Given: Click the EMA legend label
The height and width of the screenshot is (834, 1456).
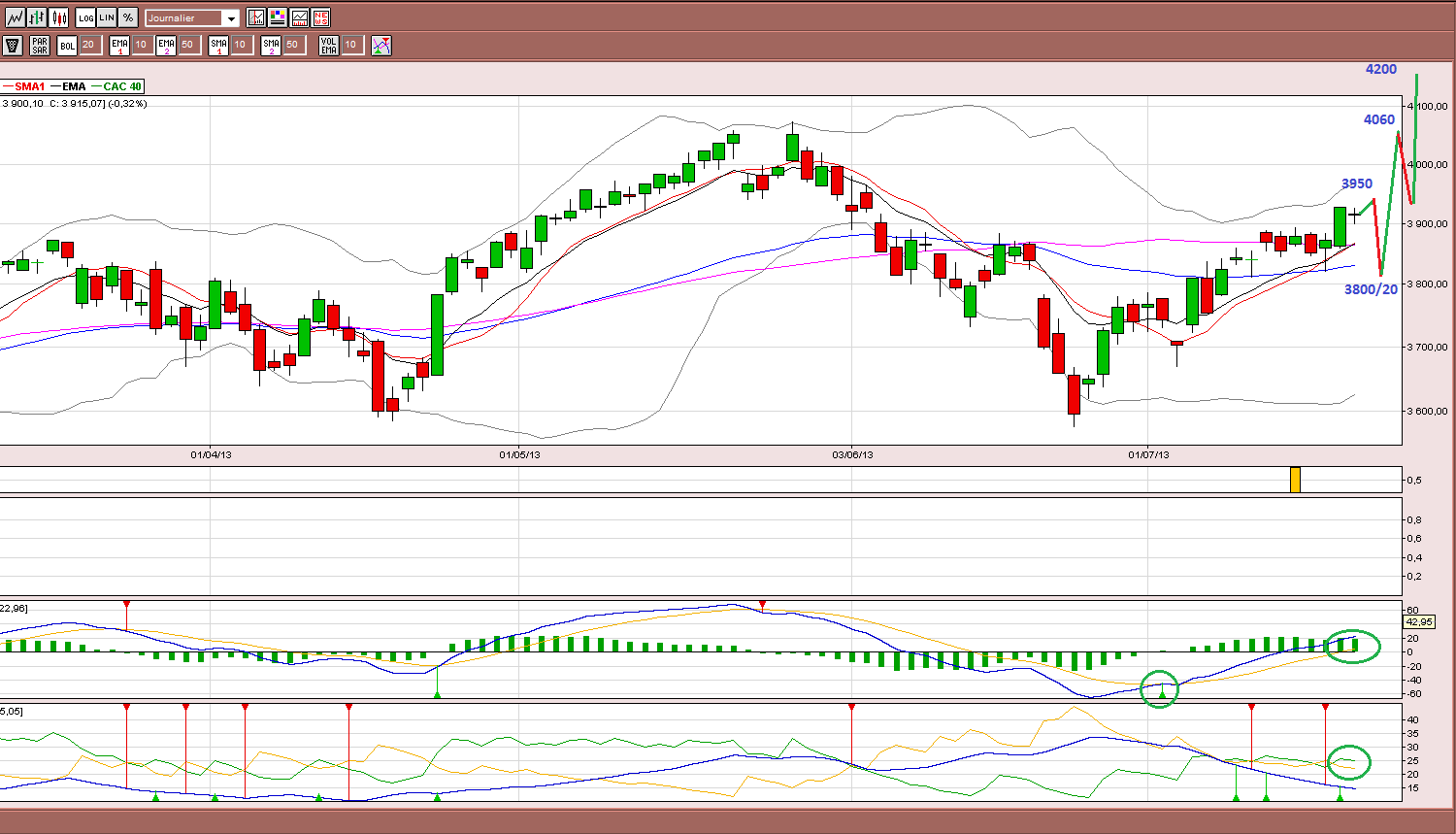Looking at the screenshot, I should tap(74, 86).
